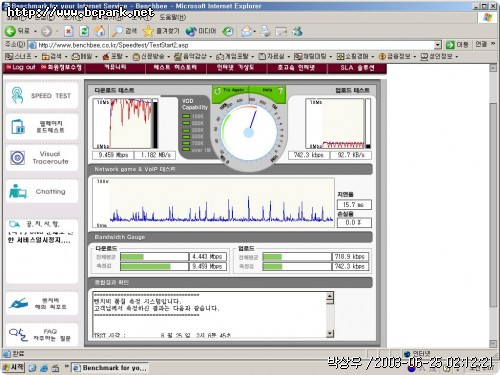500x375 pixels.
Task: Select the 718.9 kbps average upload value
Action: (x=350, y=256)
